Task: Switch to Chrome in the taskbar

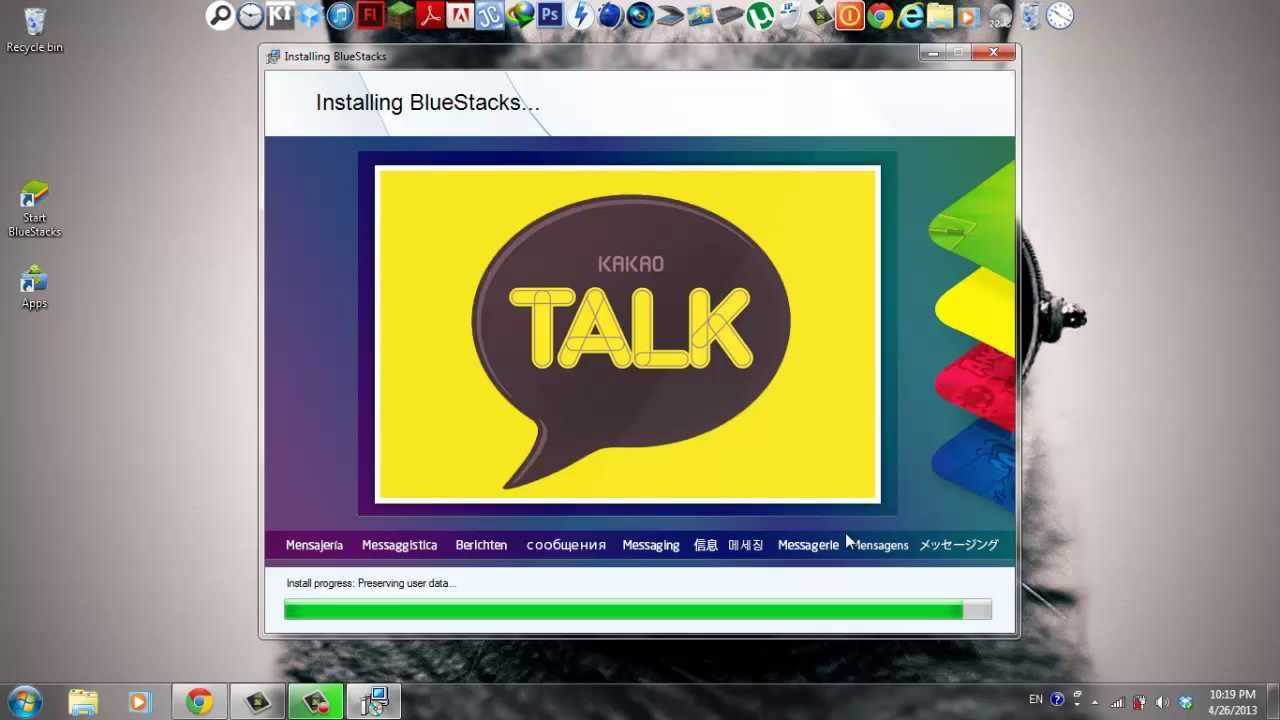Action: (199, 702)
